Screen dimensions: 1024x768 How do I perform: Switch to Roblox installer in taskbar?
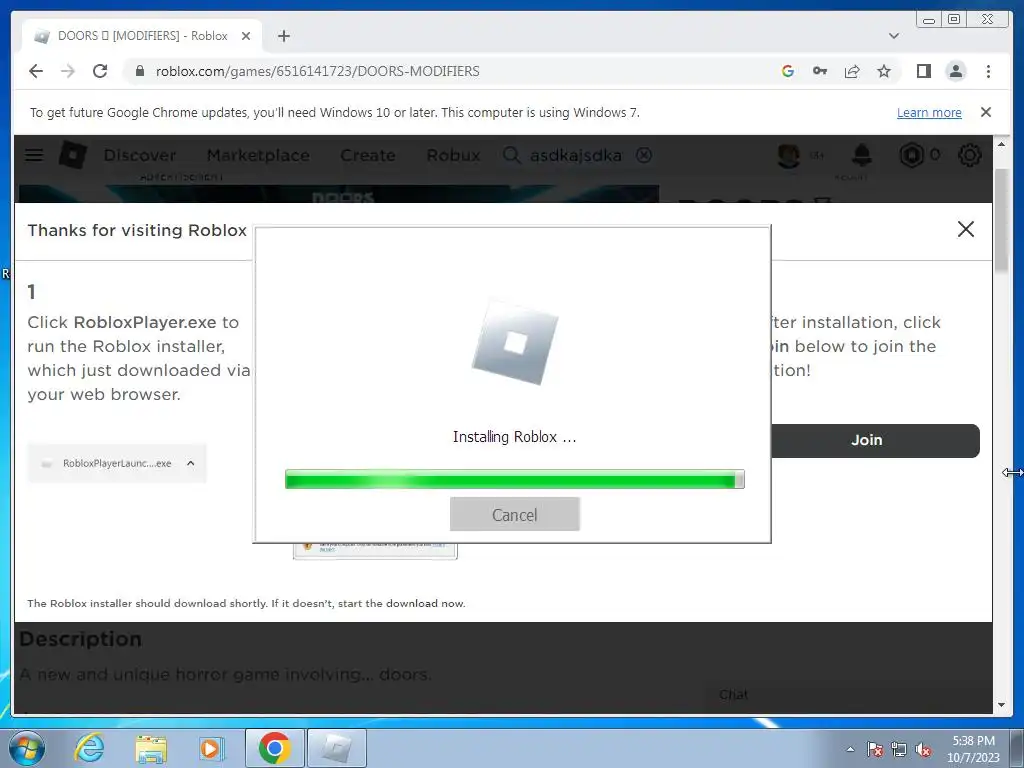(336, 748)
